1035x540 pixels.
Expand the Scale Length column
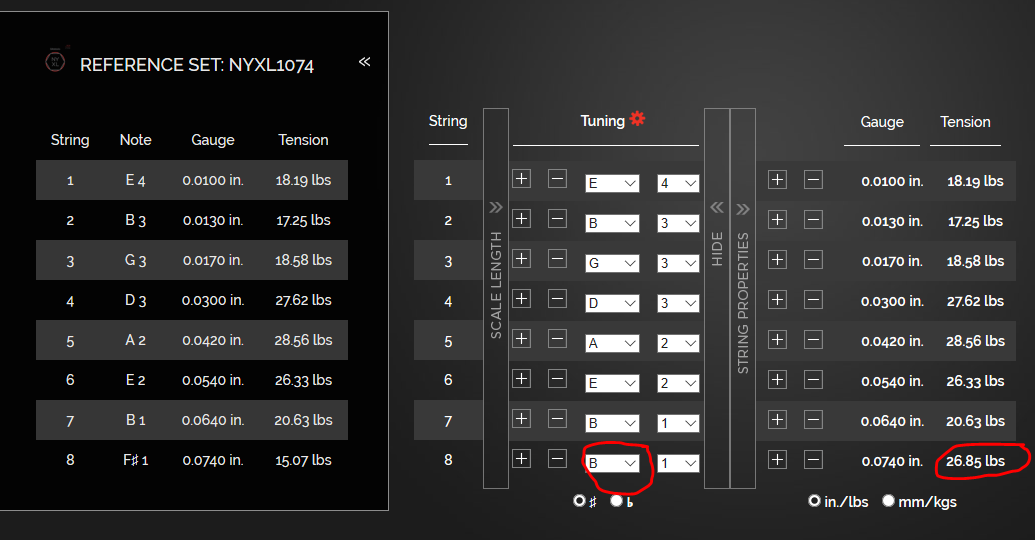tap(496, 298)
